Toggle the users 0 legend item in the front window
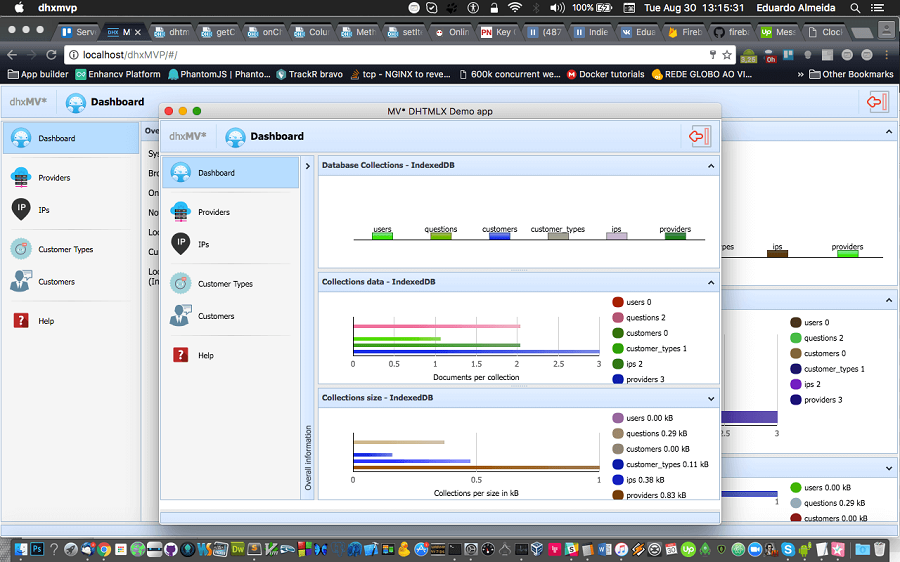 click(632, 302)
